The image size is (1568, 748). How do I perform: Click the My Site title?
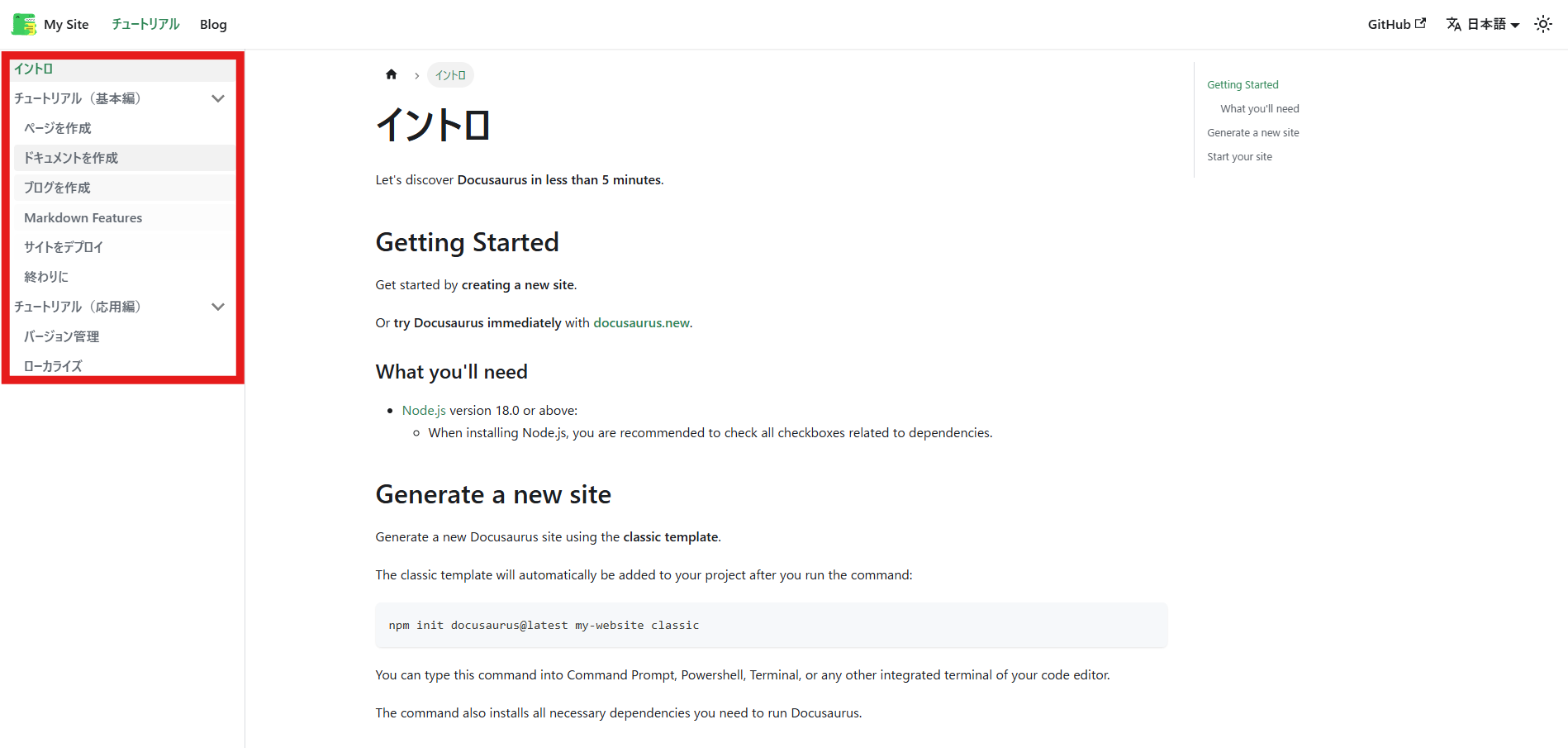(x=66, y=24)
